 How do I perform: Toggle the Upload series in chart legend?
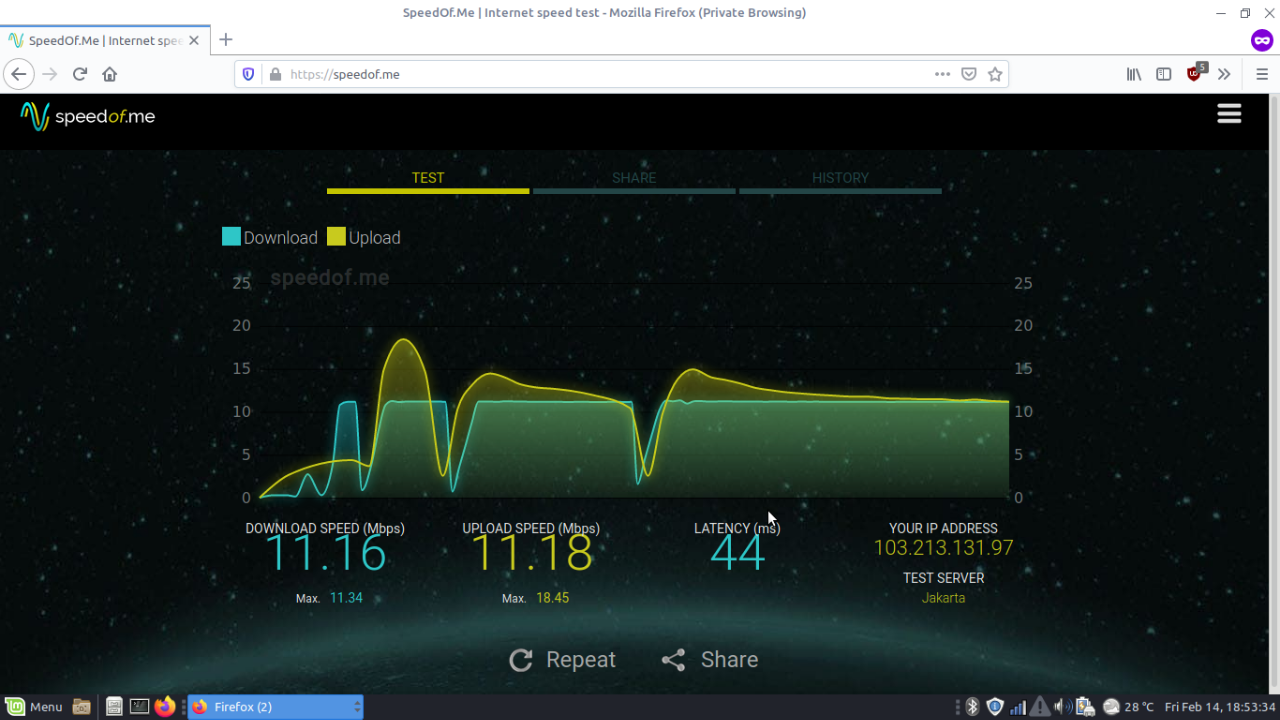[363, 237]
